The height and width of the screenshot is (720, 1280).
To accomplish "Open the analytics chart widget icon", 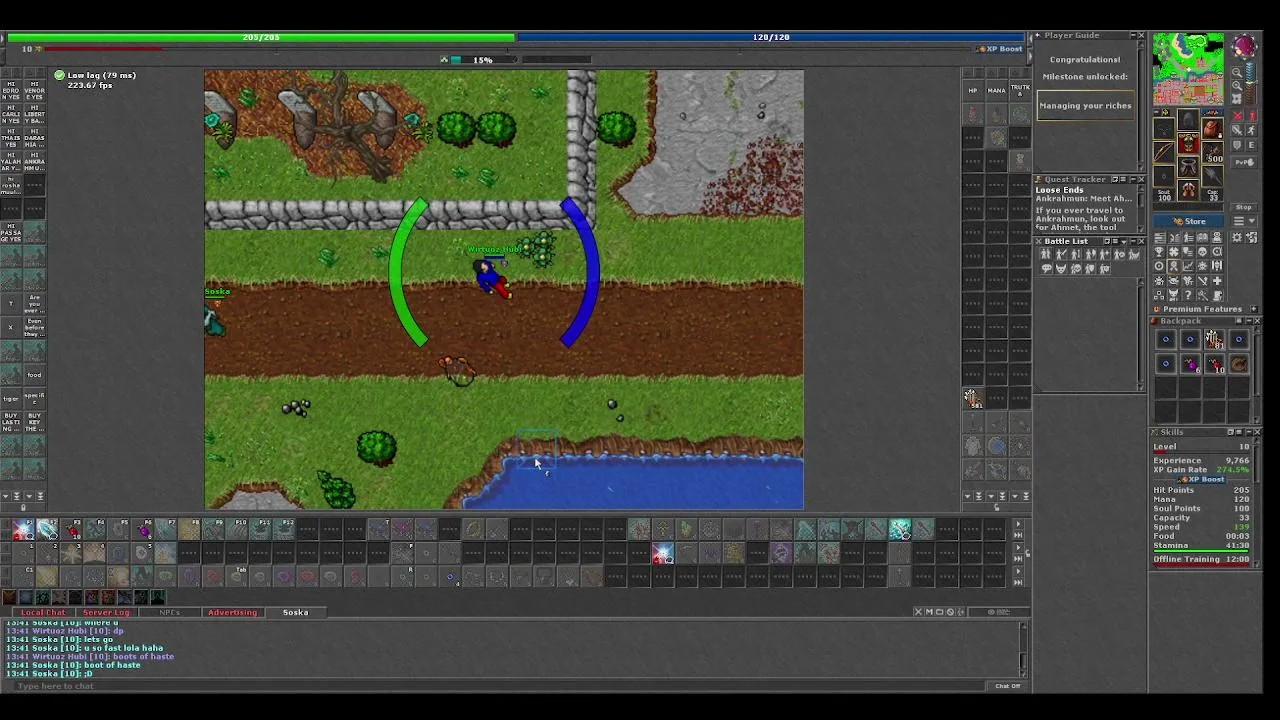I will (1188, 266).
